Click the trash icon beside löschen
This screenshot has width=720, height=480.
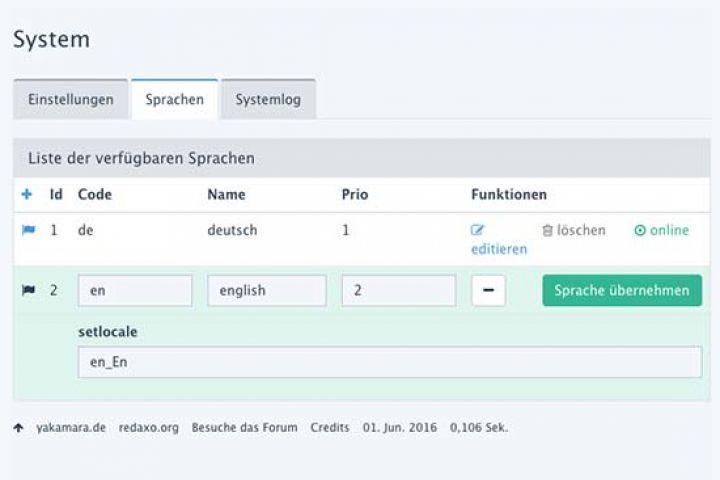(547, 230)
